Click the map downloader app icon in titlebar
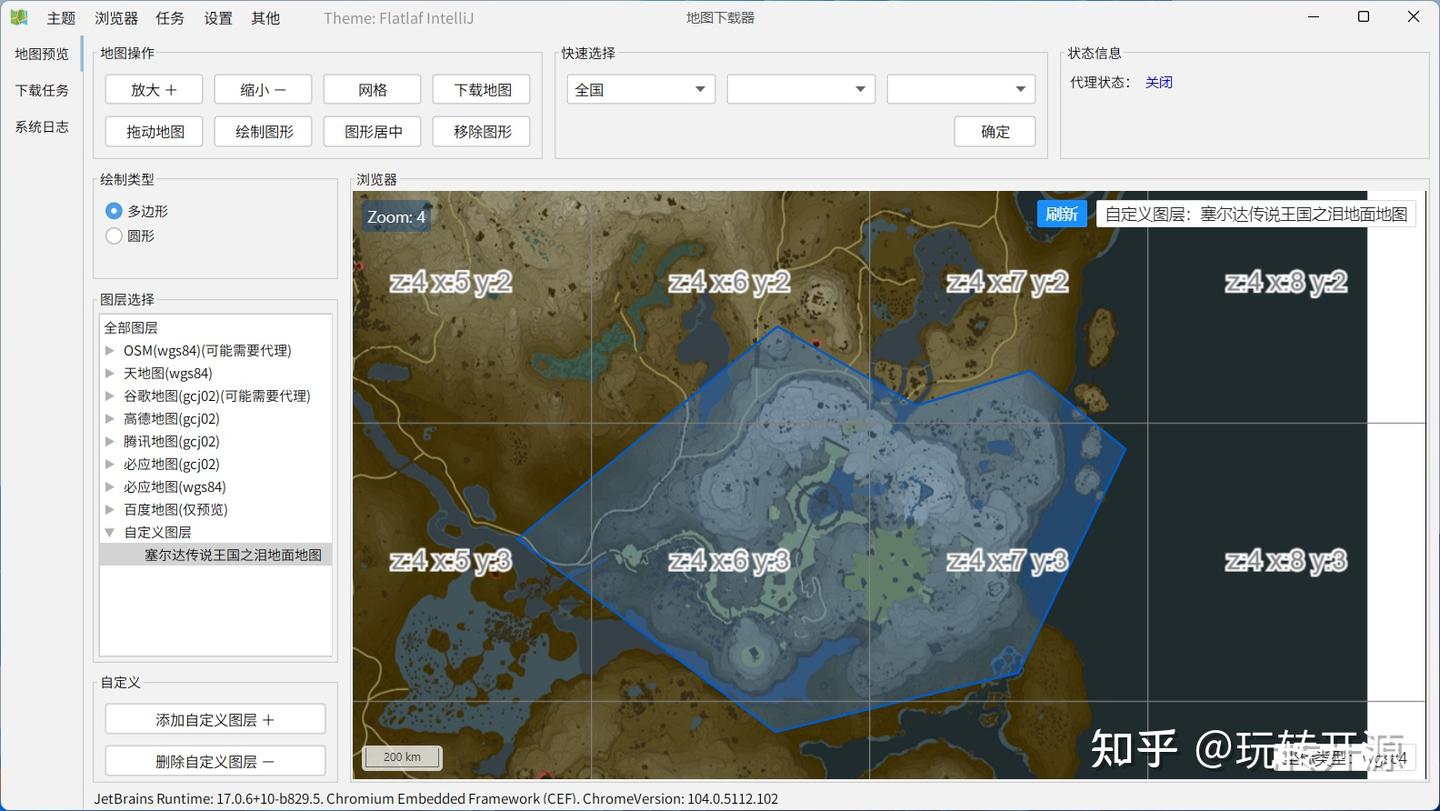The width and height of the screenshot is (1440, 811). coord(20,16)
